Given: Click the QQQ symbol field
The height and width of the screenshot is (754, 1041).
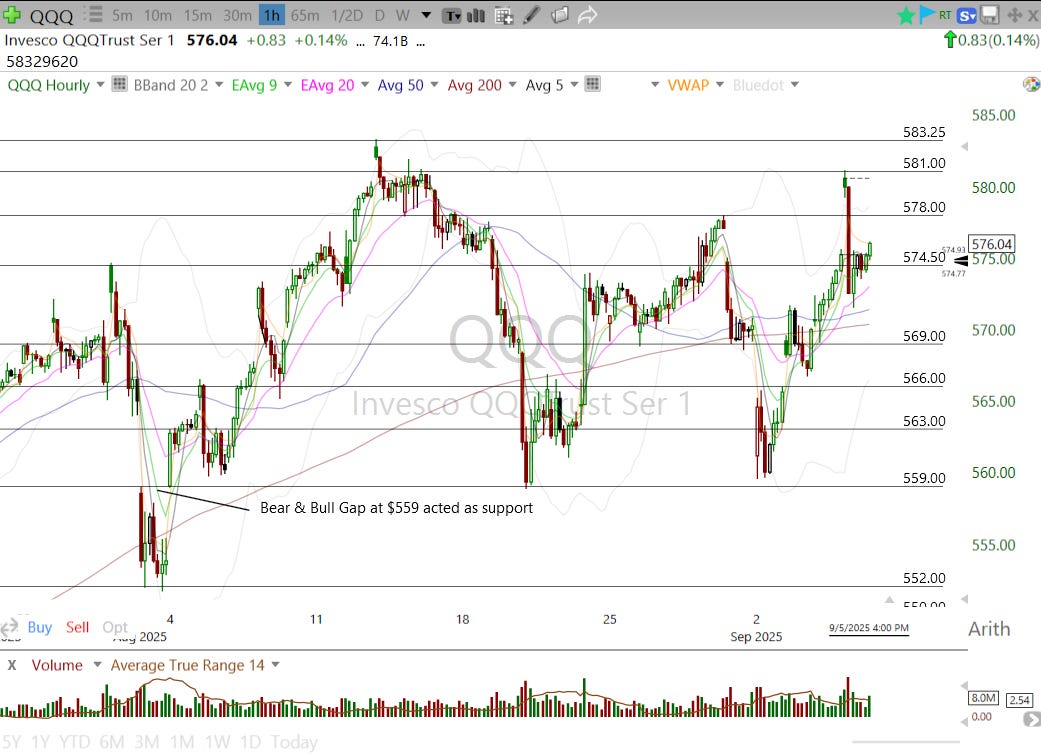Looking at the screenshot, I should (51, 15).
